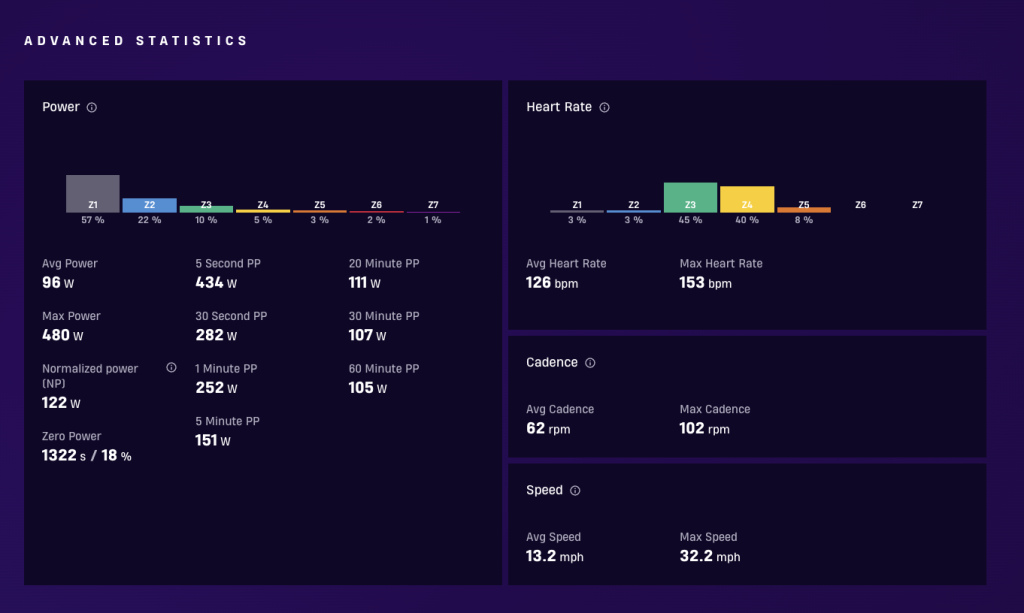
Task: Click the Max Heart Rate label
Action: pos(721,264)
